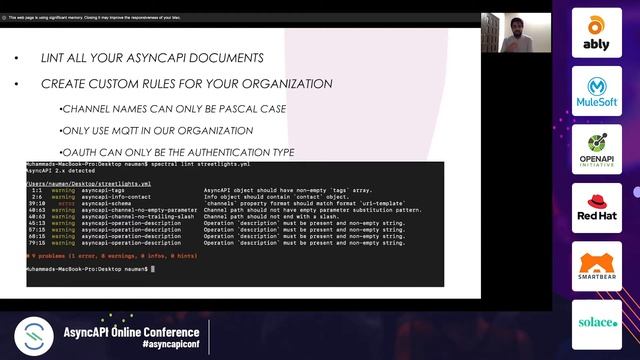This screenshot has height=360, width=640.
Task: Click the 'AsyncAPI Online Conference' title
Action: [131, 332]
